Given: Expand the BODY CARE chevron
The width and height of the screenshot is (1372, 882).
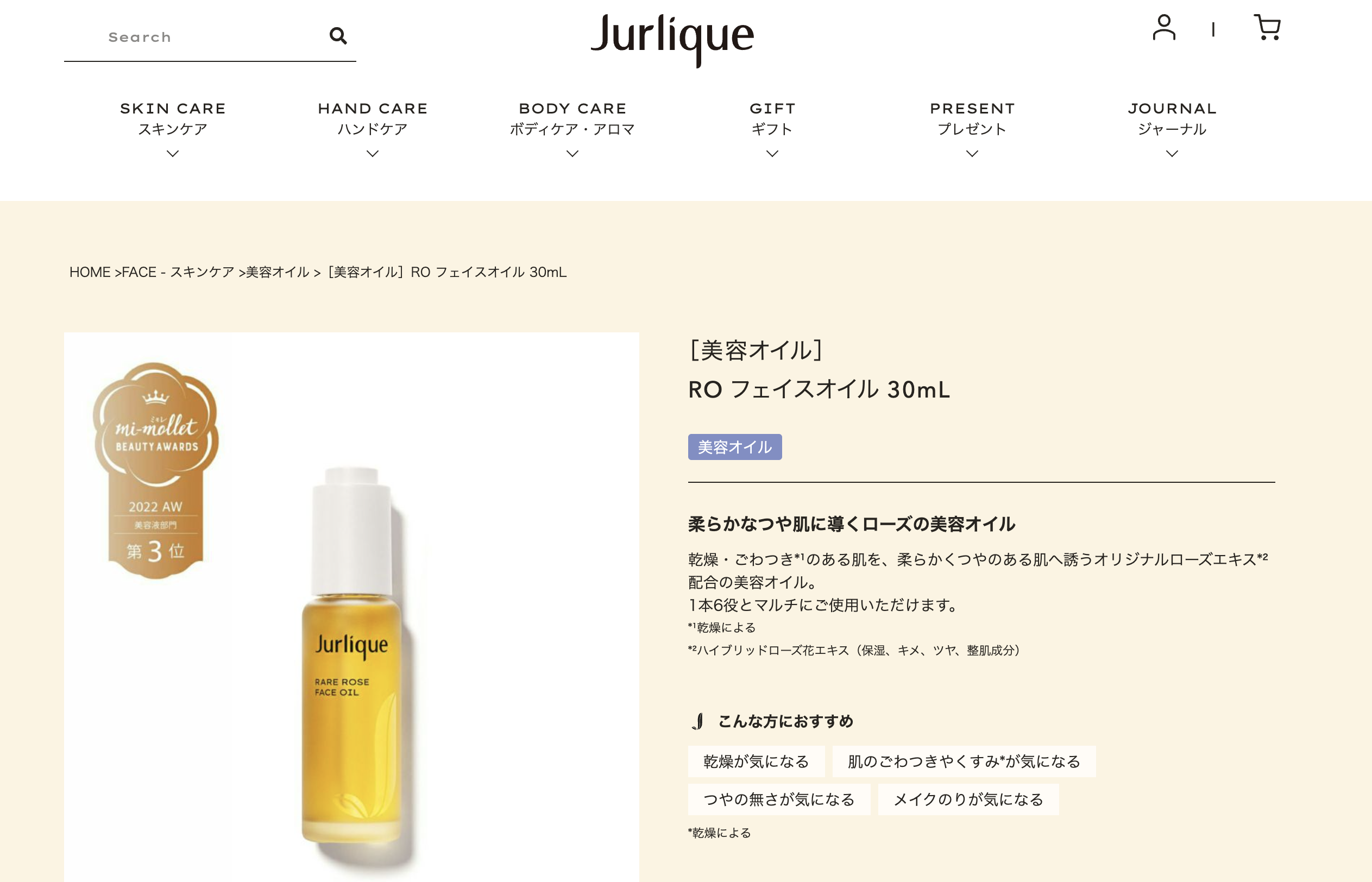Looking at the screenshot, I should pyautogui.click(x=572, y=154).
